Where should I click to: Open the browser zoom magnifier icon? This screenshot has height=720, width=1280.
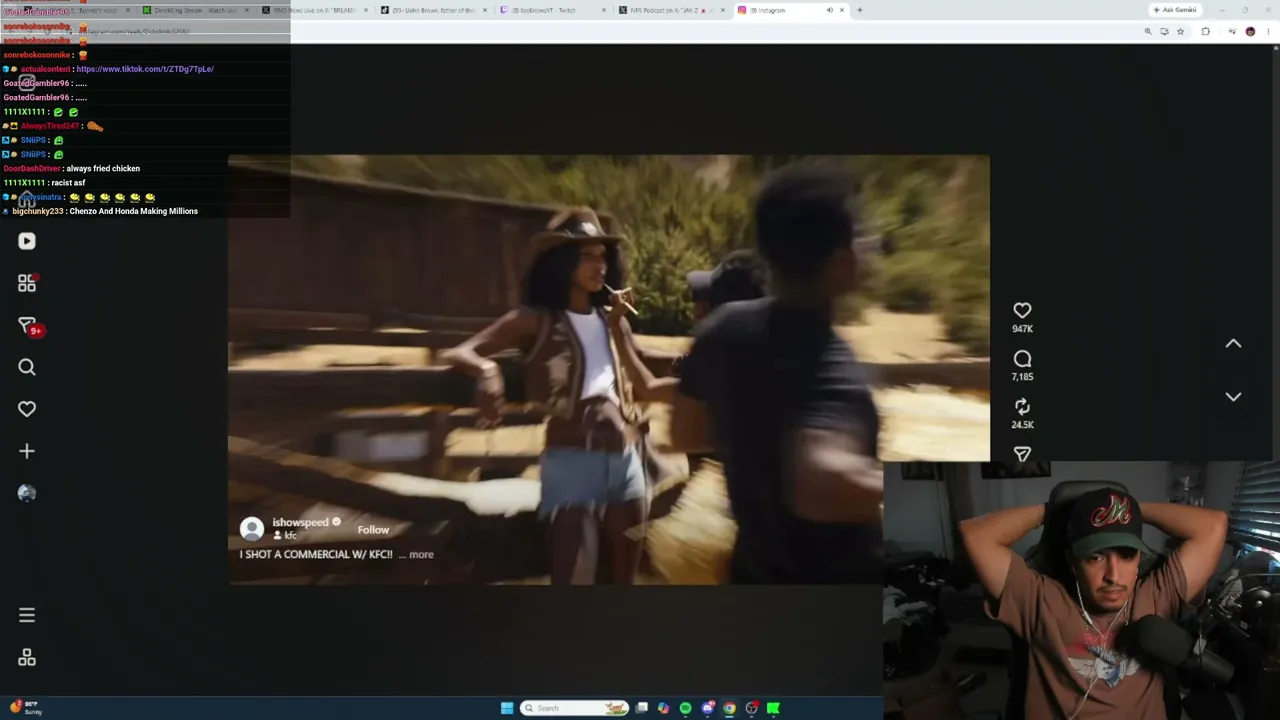click(x=1148, y=31)
